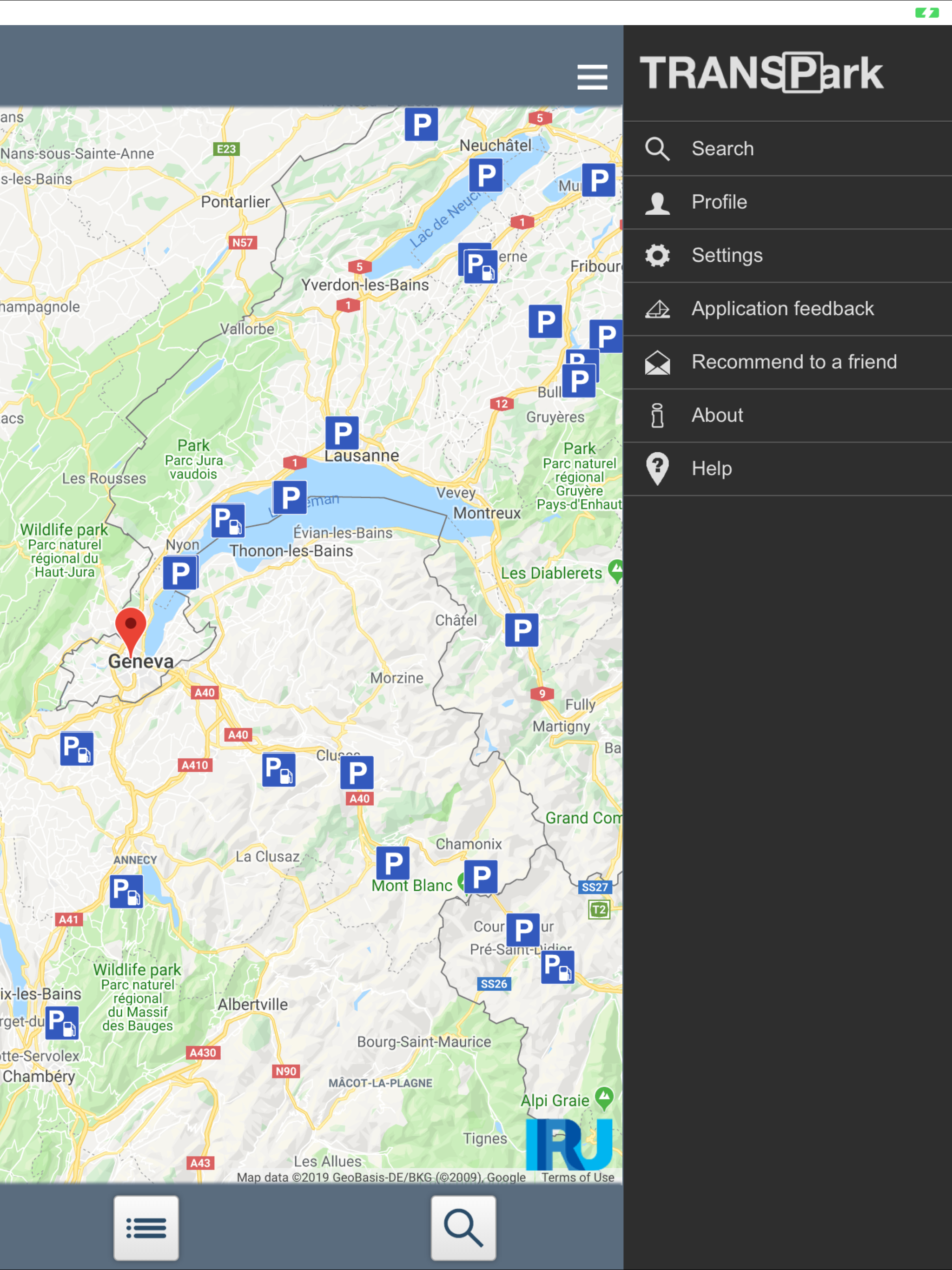The height and width of the screenshot is (1270, 952).
Task: Open Terms of Use link
Action: point(577,1177)
